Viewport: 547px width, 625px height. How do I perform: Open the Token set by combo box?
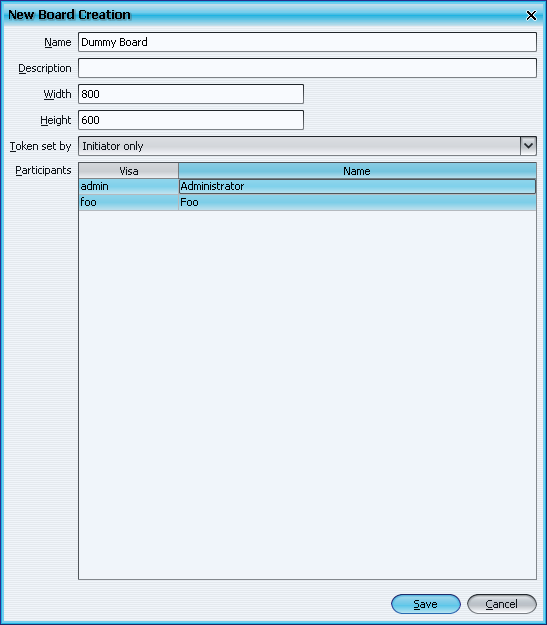307,146
